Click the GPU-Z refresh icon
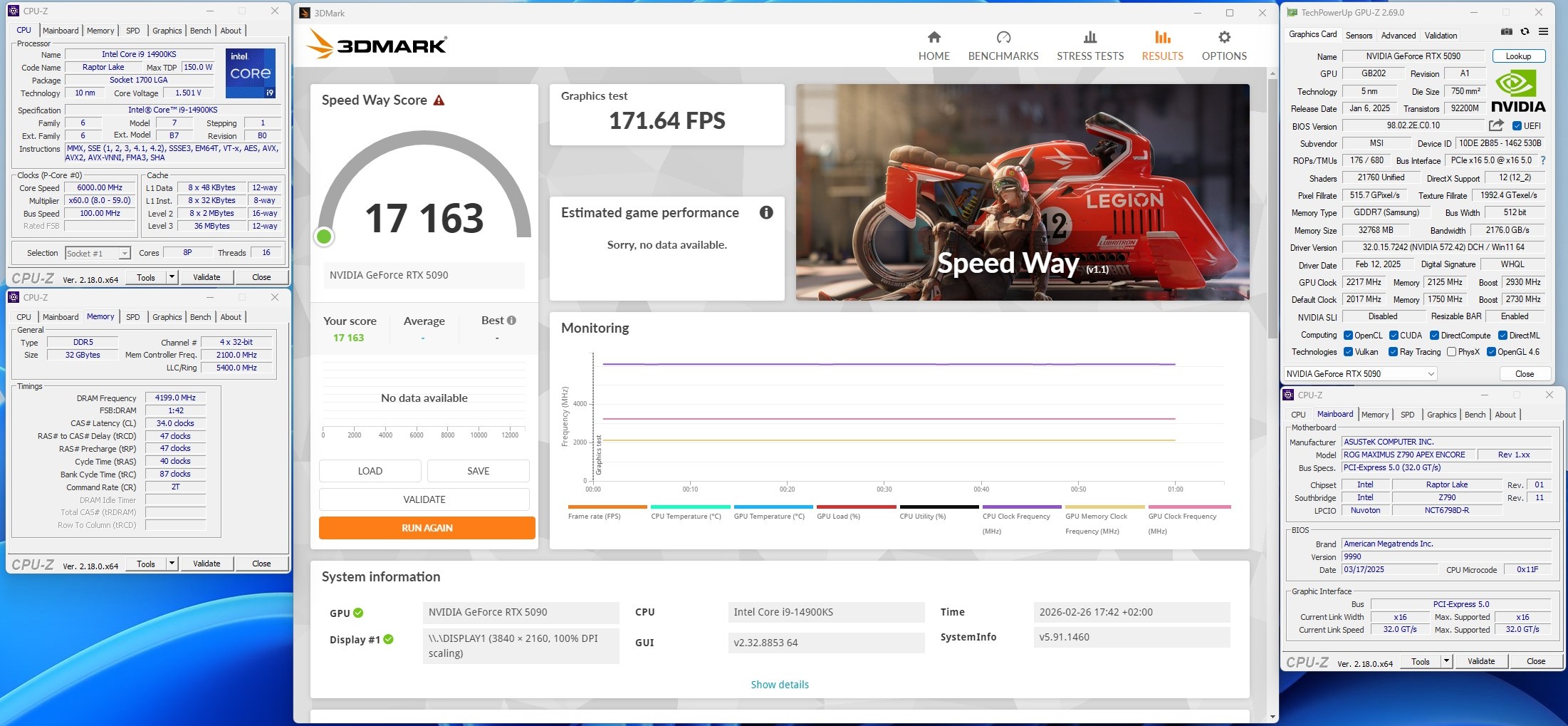This screenshot has height=726, width=1568. pyautogui.click(x=1525, y=32)
